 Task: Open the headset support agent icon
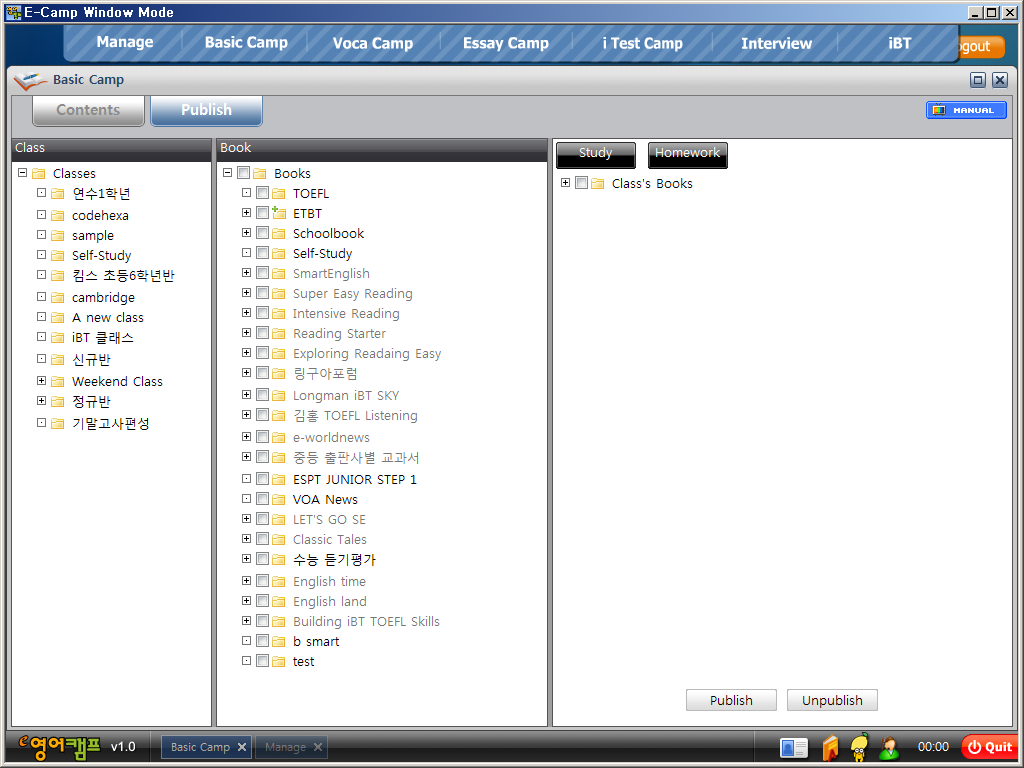pyautogui.click(x=889, y=747)
